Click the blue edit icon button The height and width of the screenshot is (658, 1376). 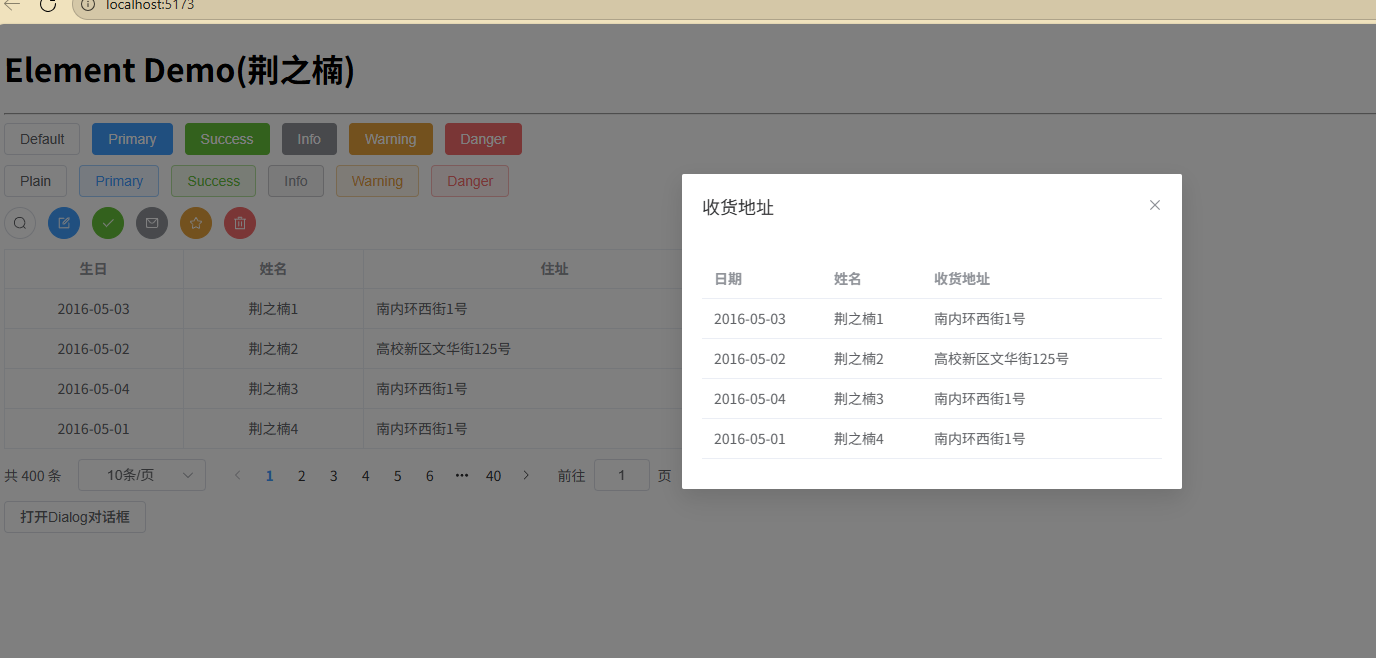(x=64, y=223)
